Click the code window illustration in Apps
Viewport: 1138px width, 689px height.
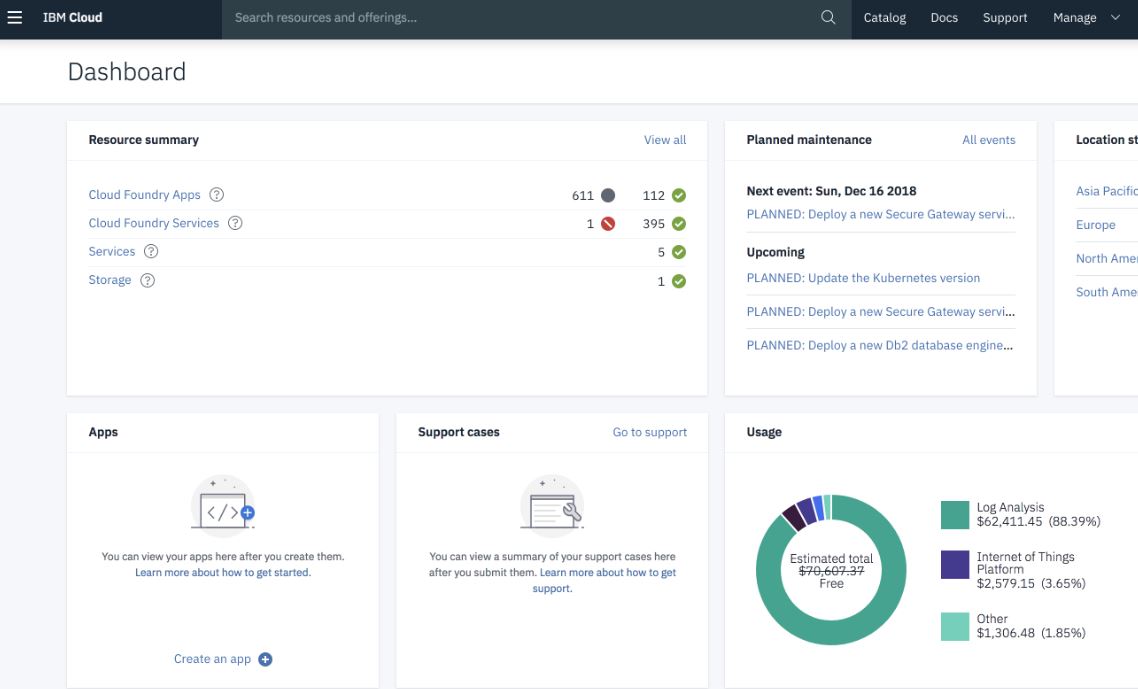tap(223, 506)
